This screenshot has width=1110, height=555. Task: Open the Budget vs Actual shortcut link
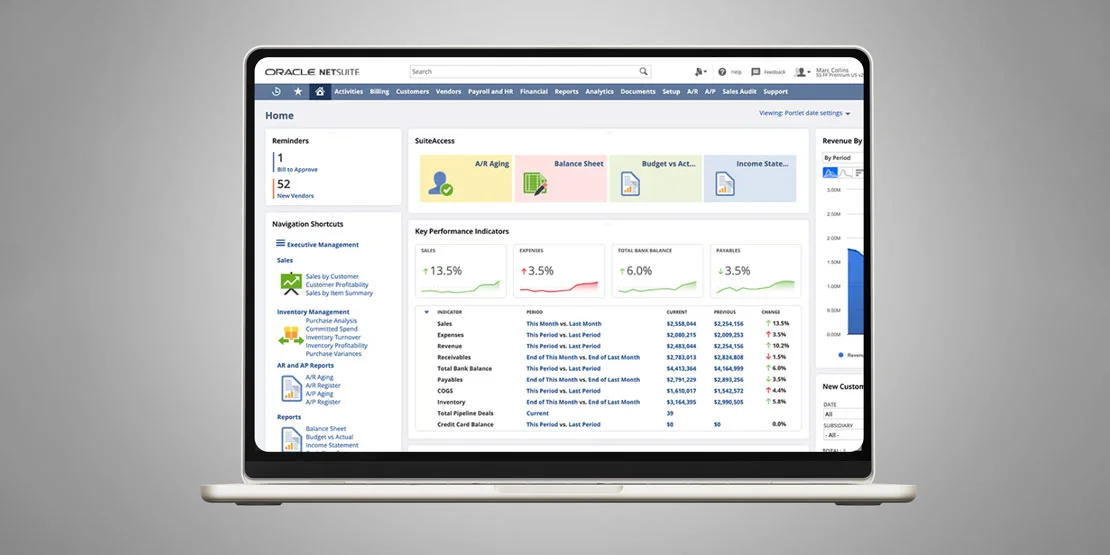point(329,437)
